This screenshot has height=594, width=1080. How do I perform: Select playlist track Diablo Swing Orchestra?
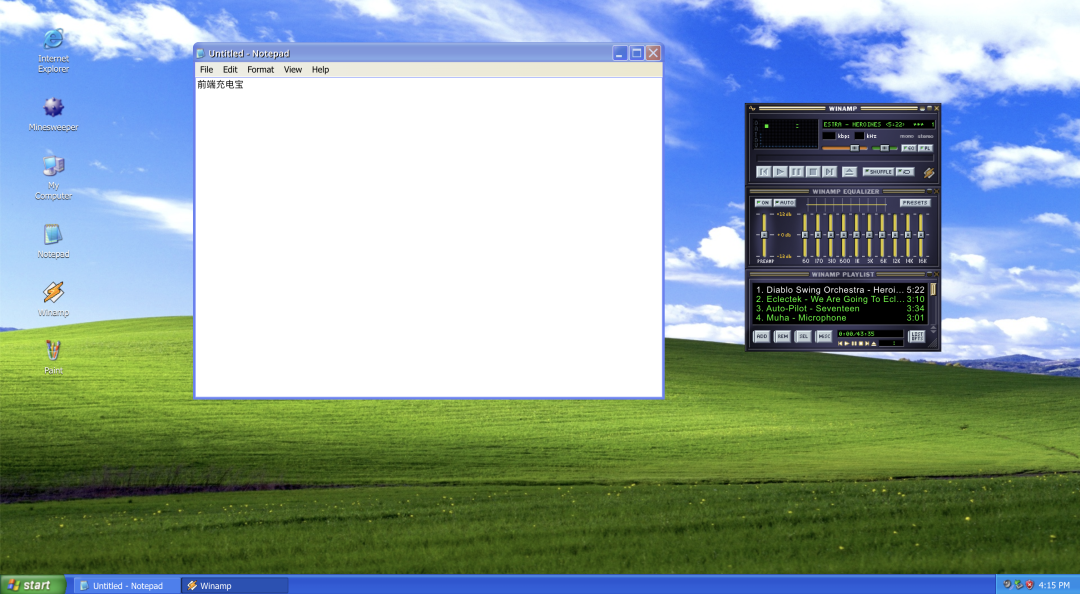pos(840,290)
